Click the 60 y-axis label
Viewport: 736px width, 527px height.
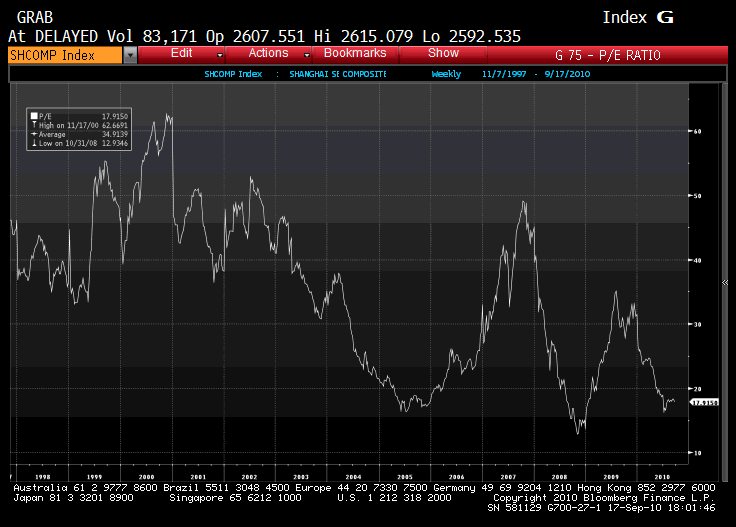pos(698,131)
